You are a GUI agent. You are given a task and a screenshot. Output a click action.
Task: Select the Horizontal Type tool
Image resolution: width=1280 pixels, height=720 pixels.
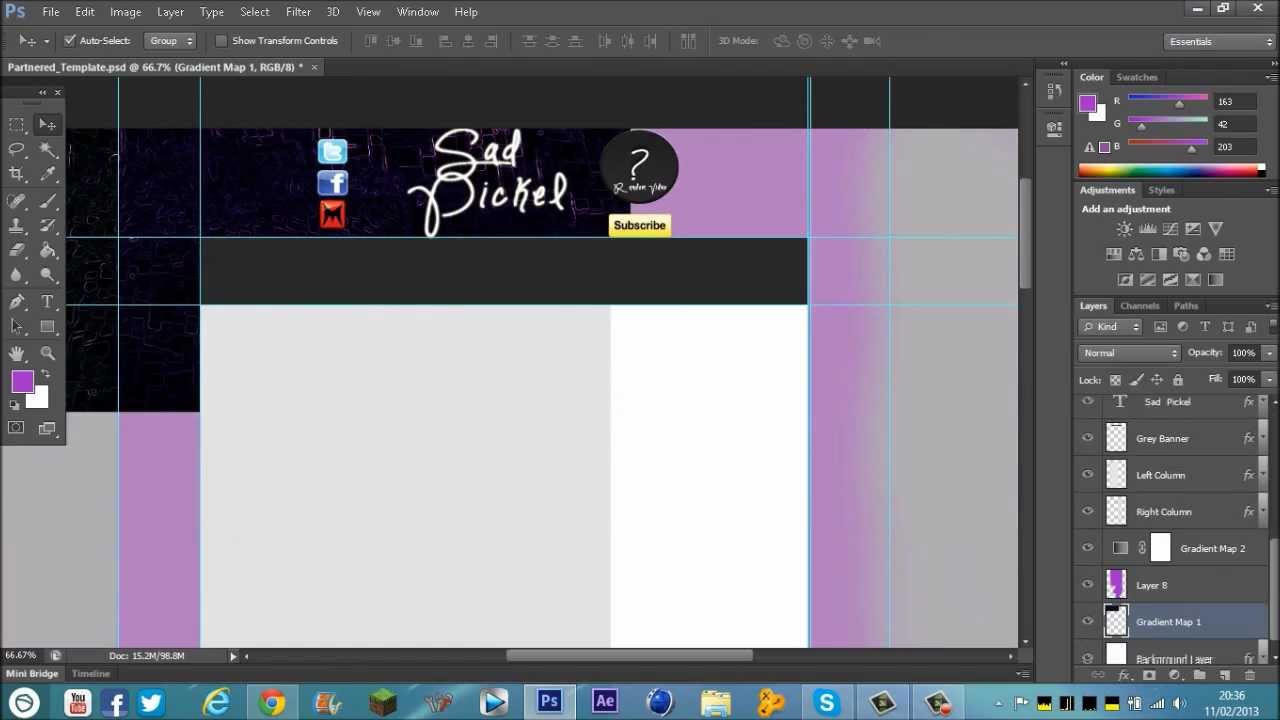[x=47, y=302]
